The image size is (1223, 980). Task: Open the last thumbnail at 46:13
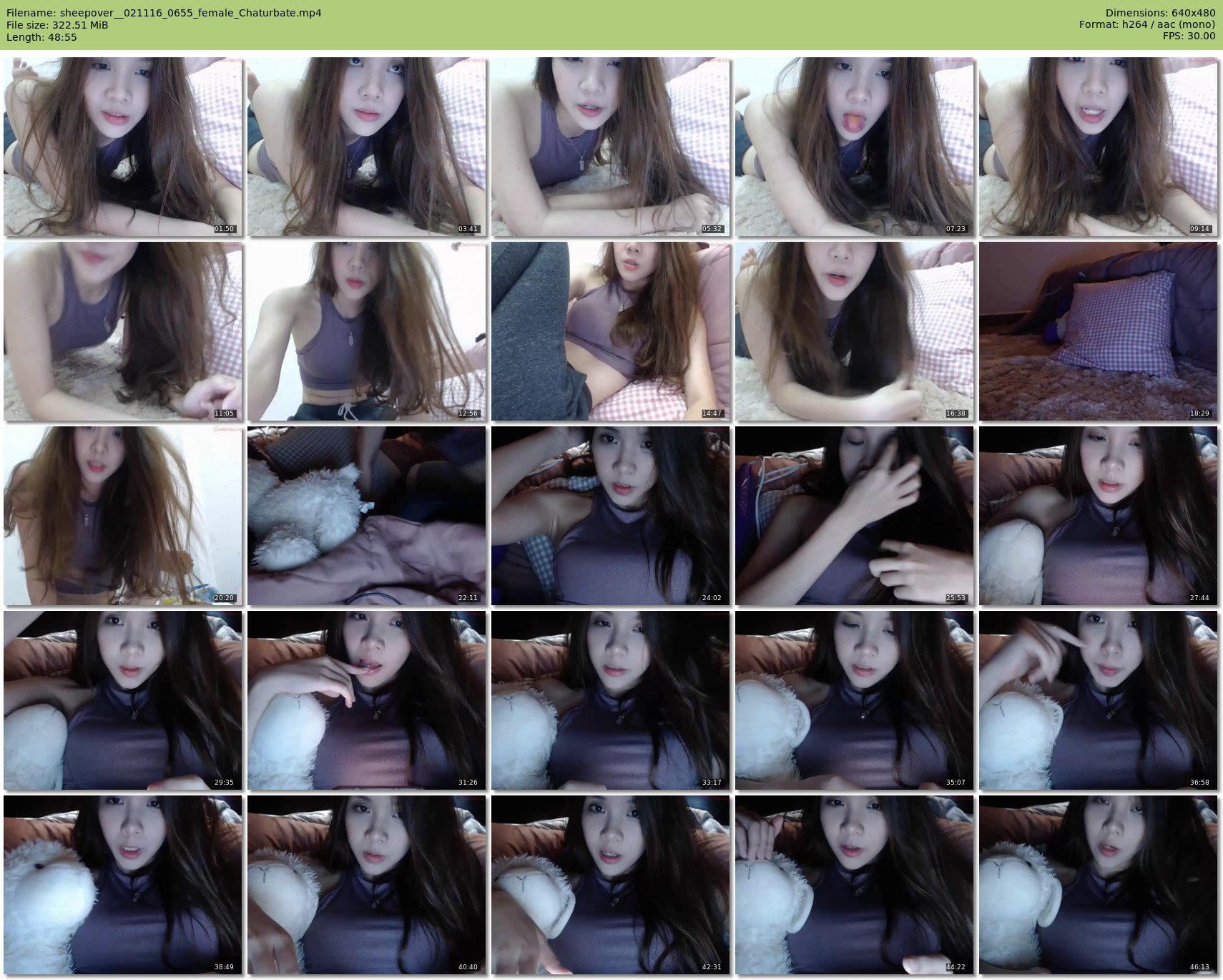point(1098,885)
